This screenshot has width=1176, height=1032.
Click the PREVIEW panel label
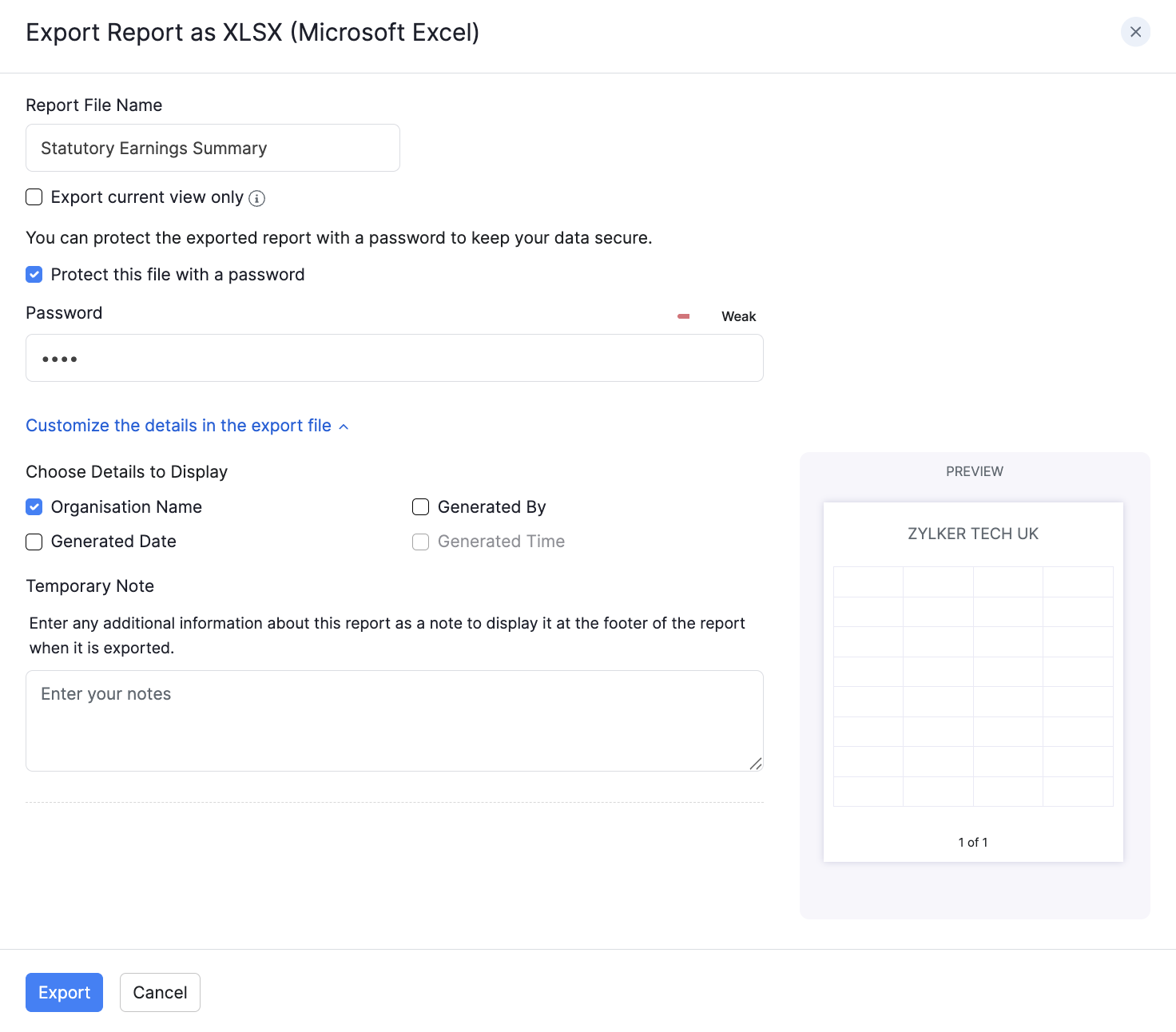click(975, 471)
